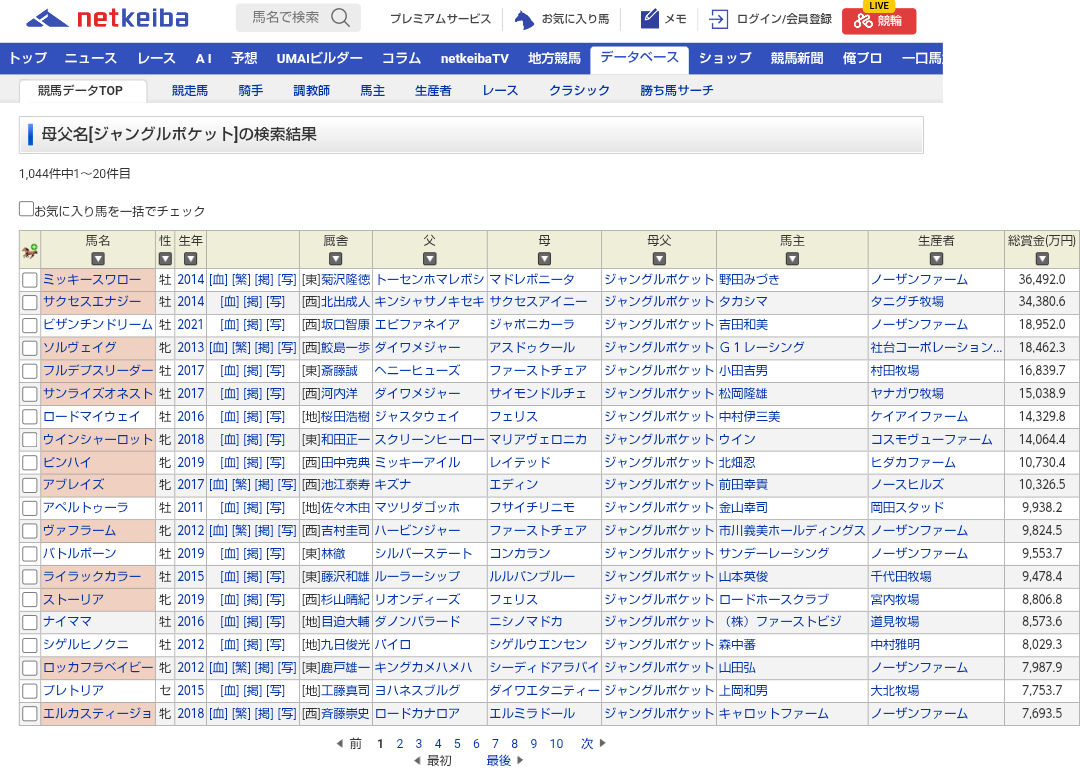Image resolution: width=1080 pixels, height=777 pixels.
Task: Open photos [写] for ビザンチンドリーム
Action: point(276,324)
